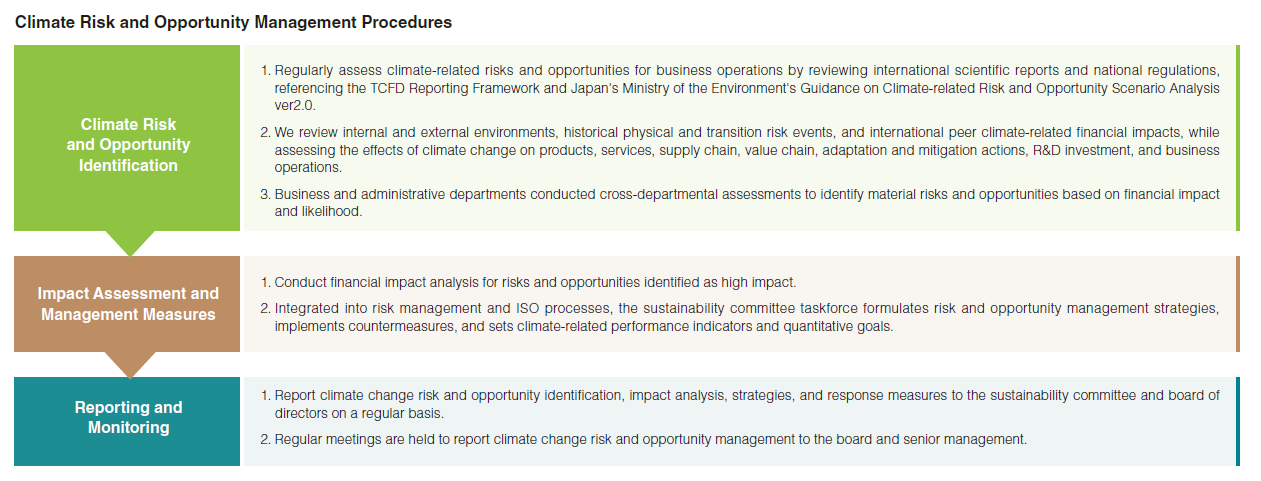The image size is (1261, 481).
Task: Click the green accent bar at right edge
Action: (x=1237, y=138)
